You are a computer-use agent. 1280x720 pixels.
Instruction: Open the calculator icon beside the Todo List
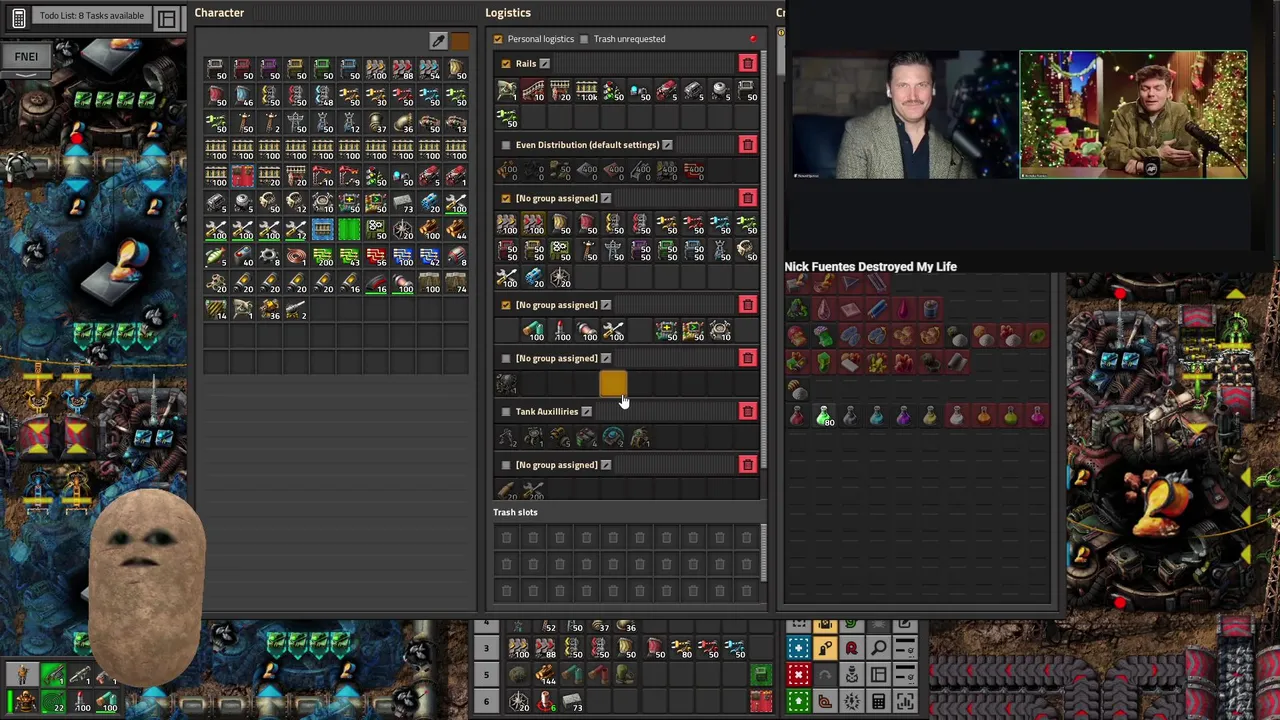[x=18, y=18]
